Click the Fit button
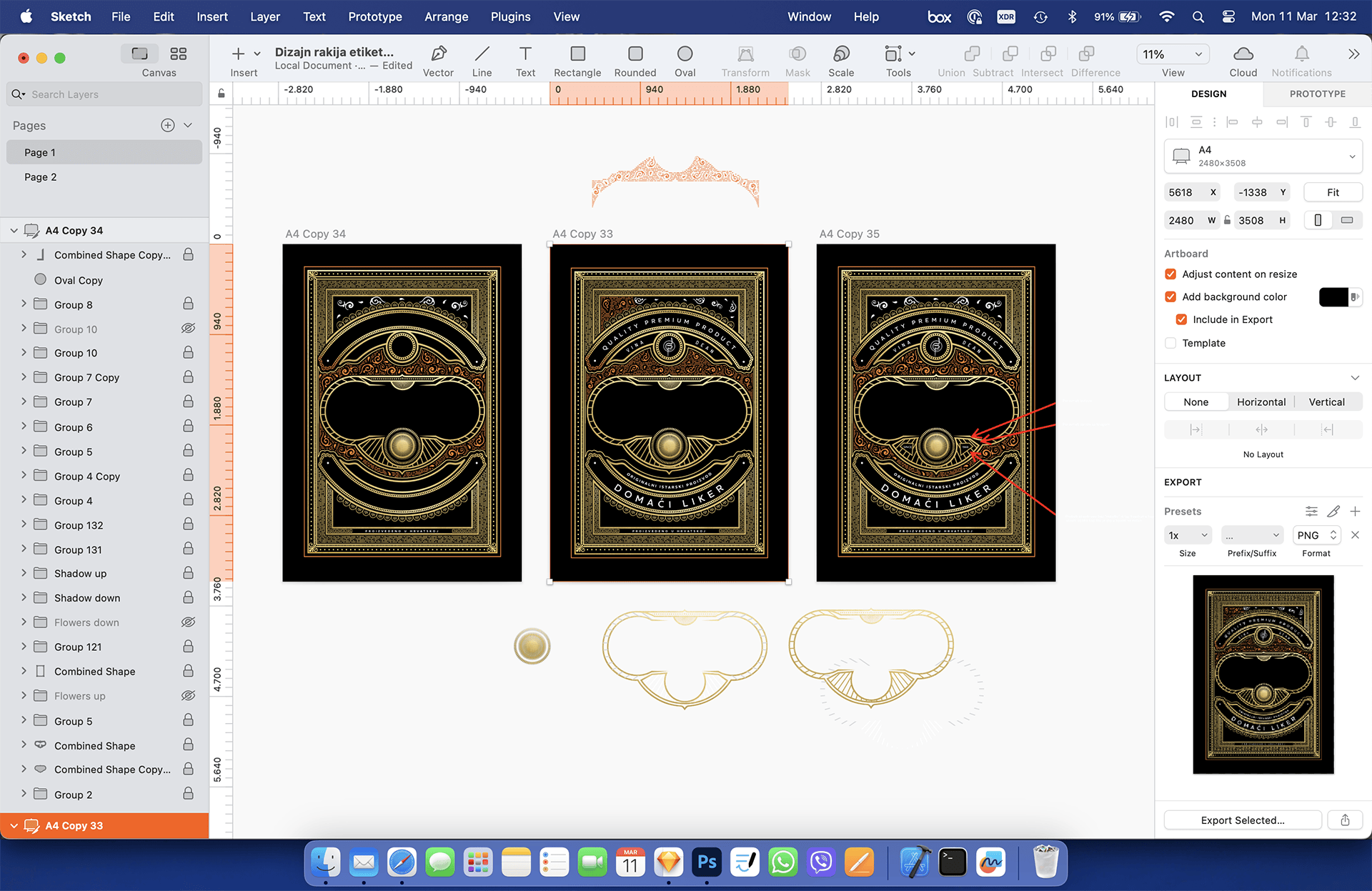This screenshot has height=891, width=1372. click(1333, 192)
